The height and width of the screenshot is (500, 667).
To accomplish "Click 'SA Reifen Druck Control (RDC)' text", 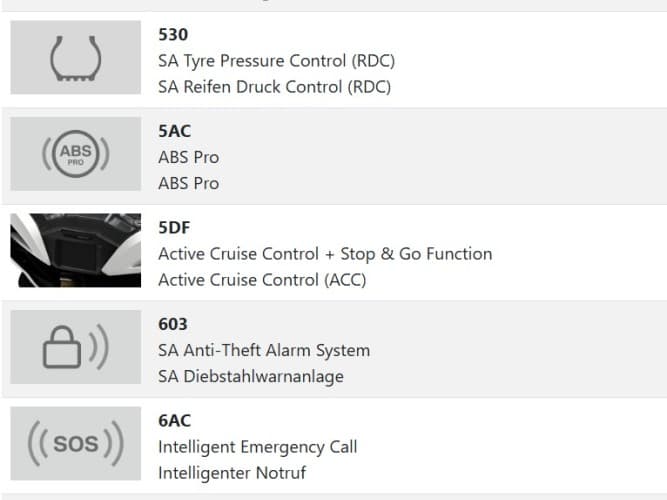I will pos(274,87).
